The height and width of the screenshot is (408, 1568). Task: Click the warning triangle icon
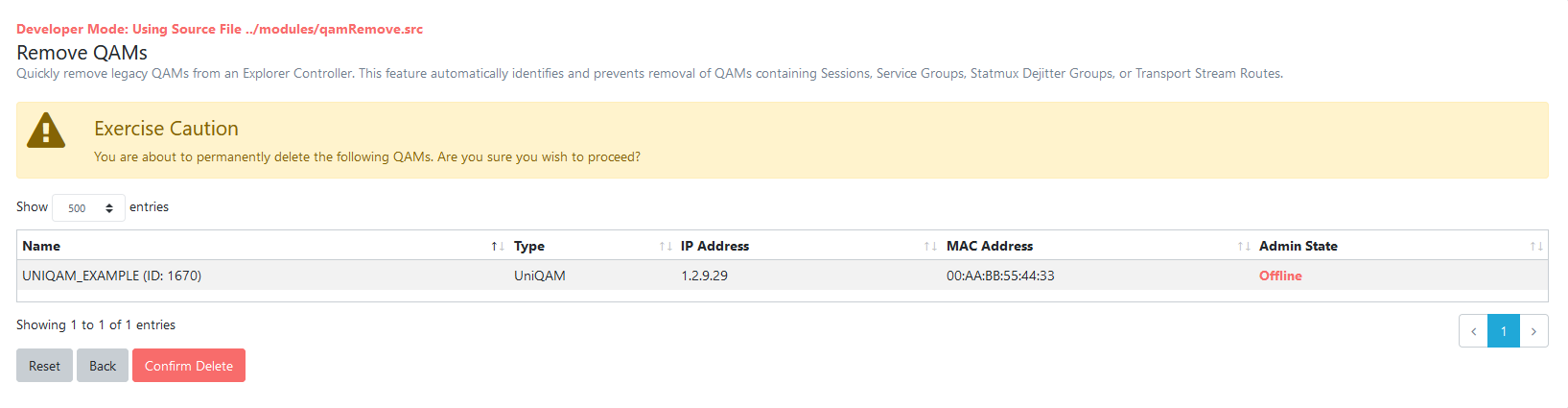tap(46, 130)
